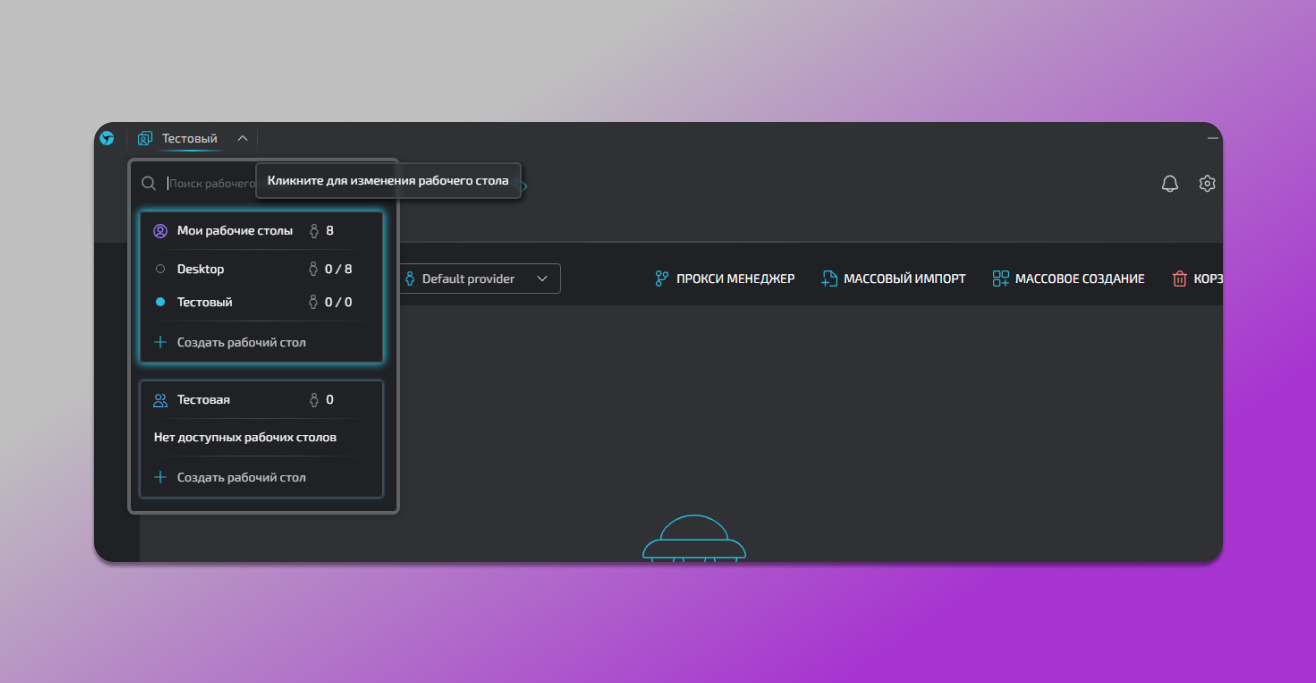Viewport: 1316px width, 683px height.
Task: Select the Тестовый workspace radio button
Action: click(160, 302)
